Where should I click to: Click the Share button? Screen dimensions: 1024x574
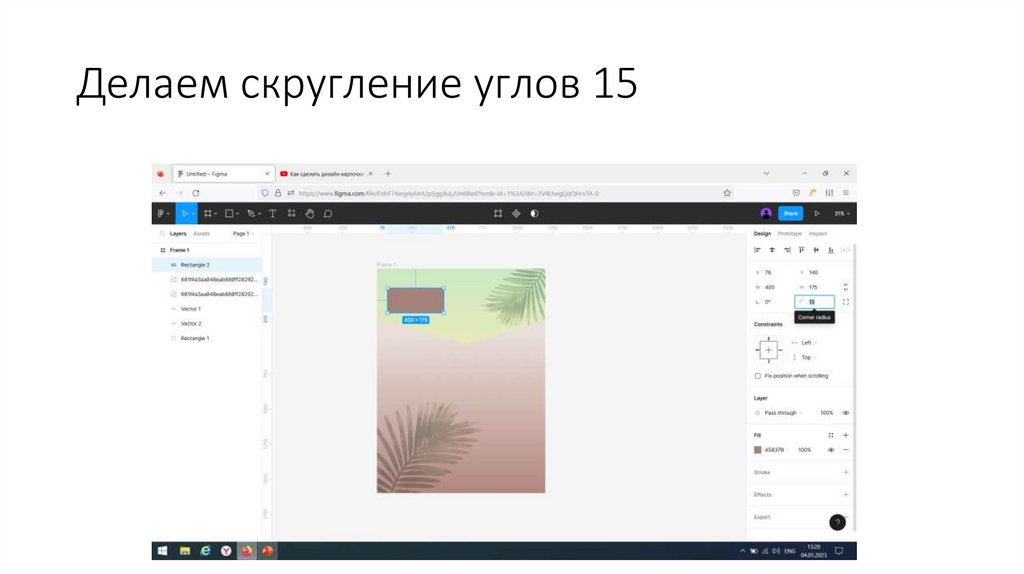pos(790,214)
